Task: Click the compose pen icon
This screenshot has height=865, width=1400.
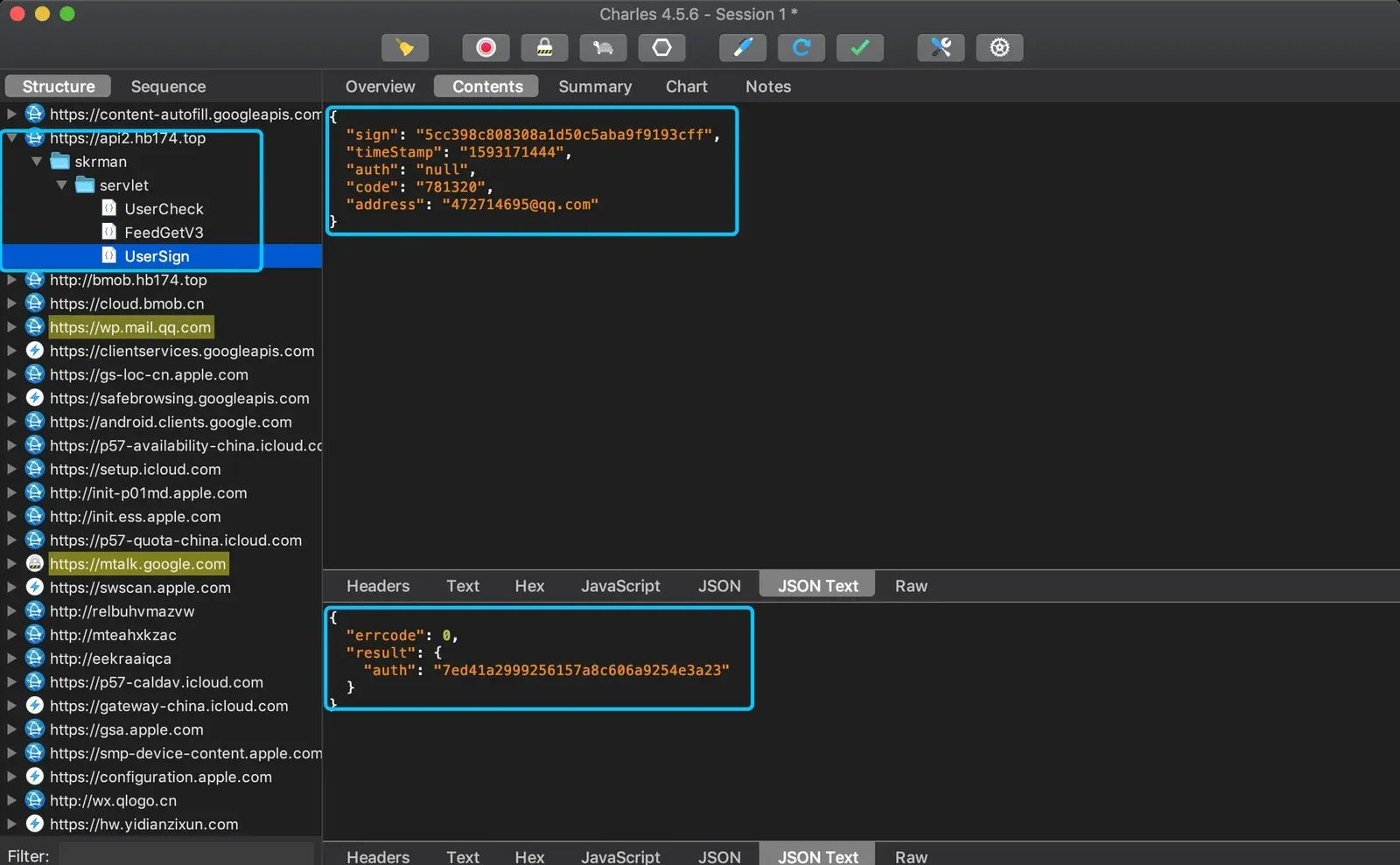Action: tap(742, 47)
